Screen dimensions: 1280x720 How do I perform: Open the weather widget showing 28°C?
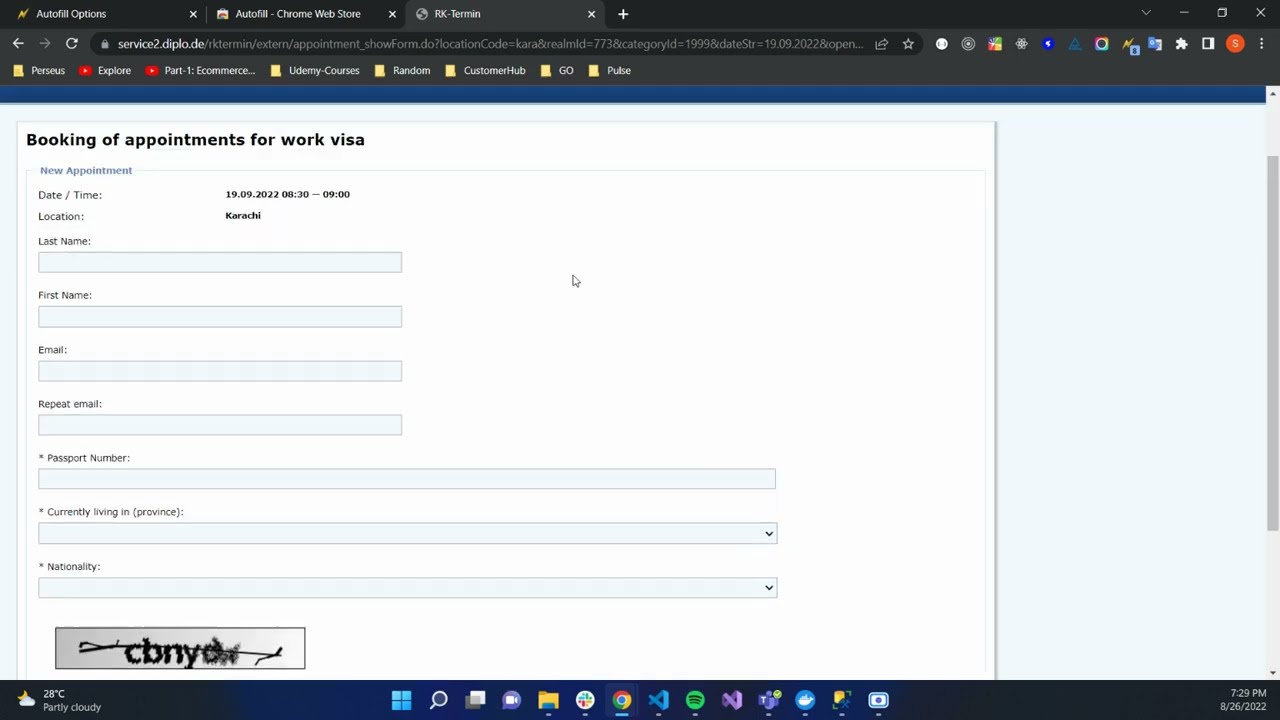point(60,700)
